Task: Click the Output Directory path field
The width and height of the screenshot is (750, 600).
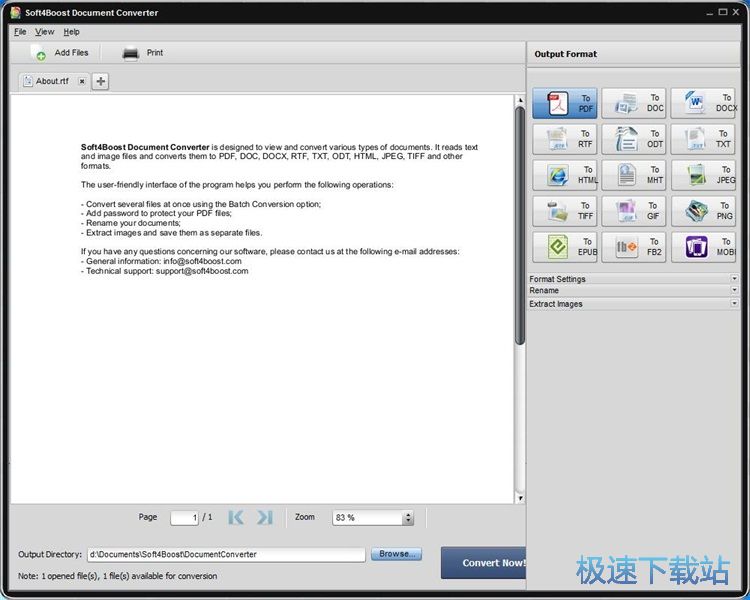Action: [x=226, y=555]
